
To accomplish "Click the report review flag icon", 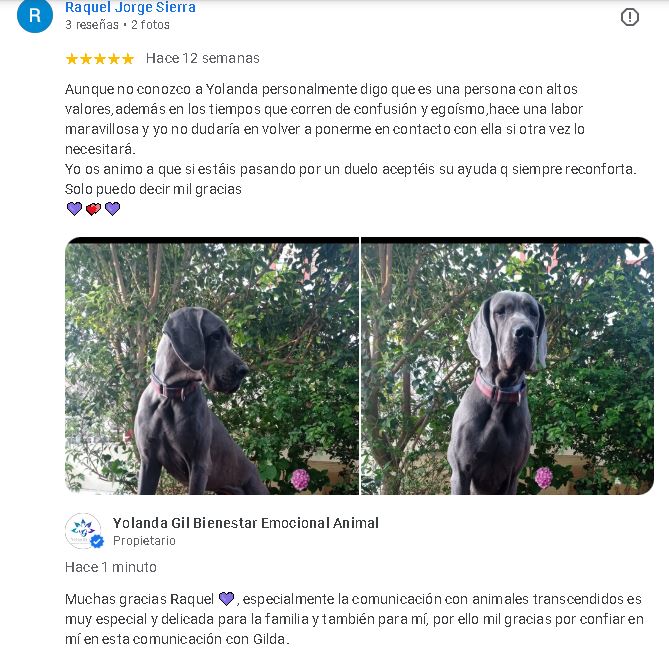I will (629, 17).
